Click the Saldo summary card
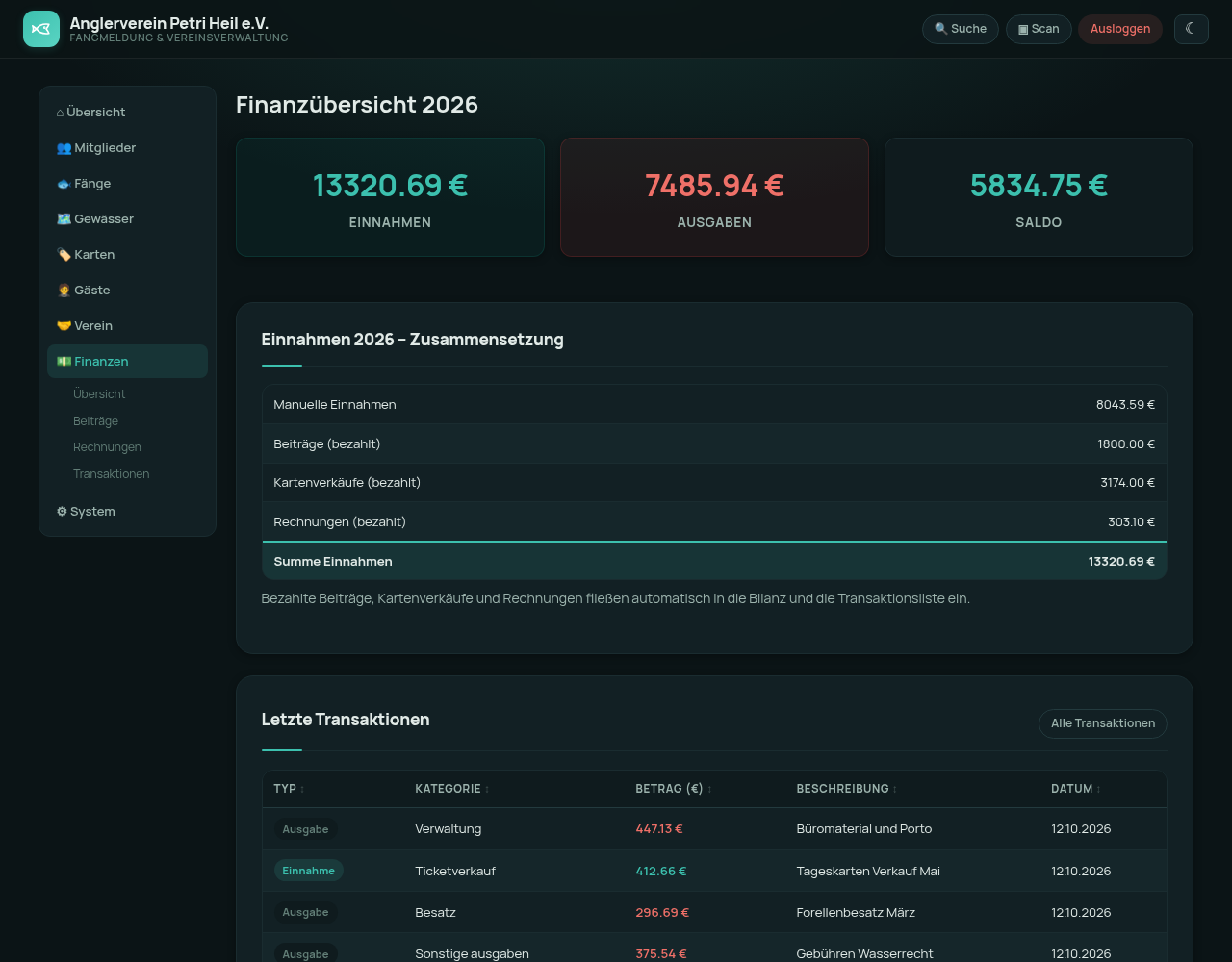Image resolution: width=1232 pixels, height=962 pixels. coord(1039,197)
